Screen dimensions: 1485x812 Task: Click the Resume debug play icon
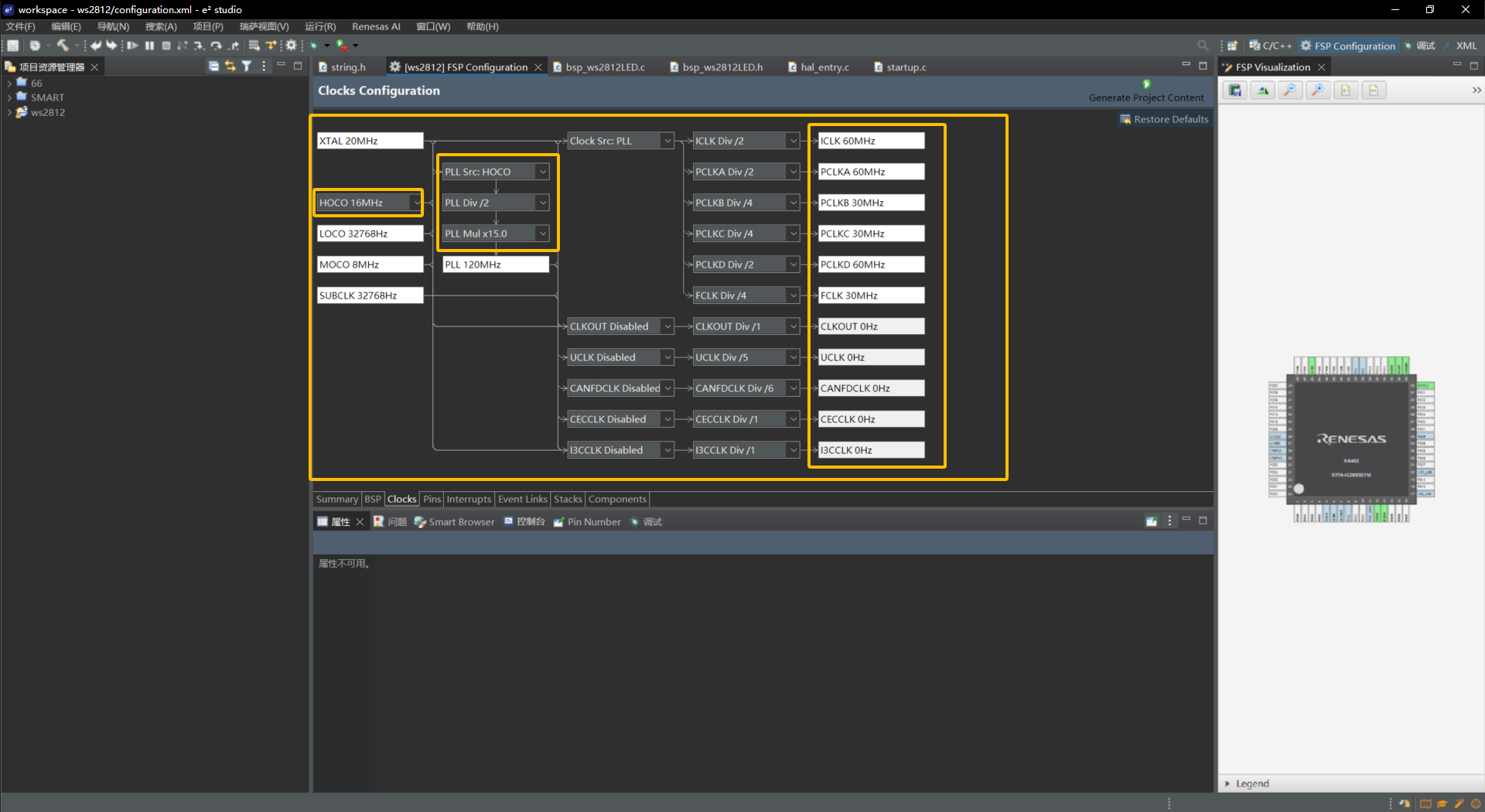click(x=132, y=46)
